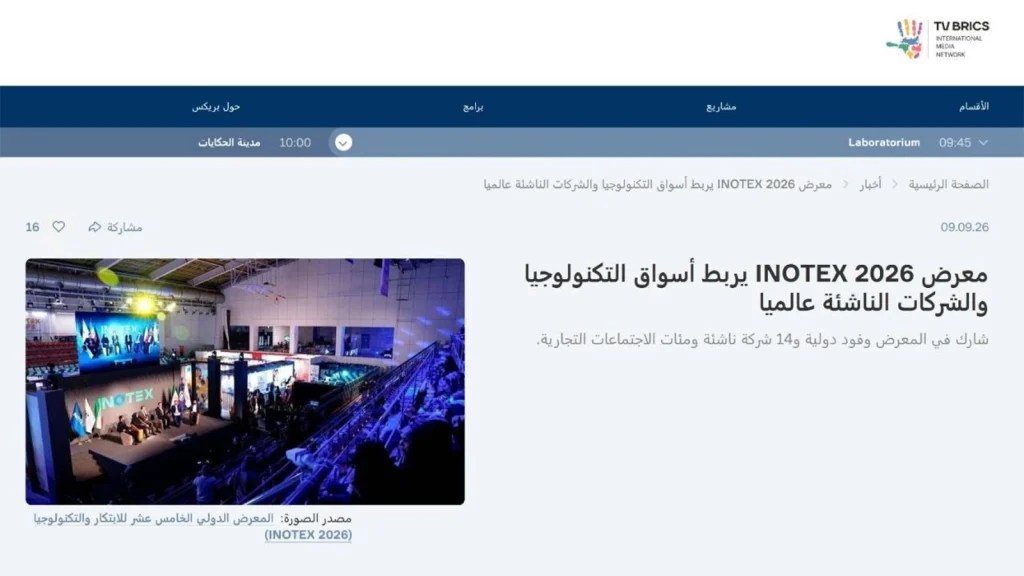Image resolution: width=1024 pixels, height=576 pixels.
Task: Open the image source link INOTEX 2026
Action: tap(192, 526)
